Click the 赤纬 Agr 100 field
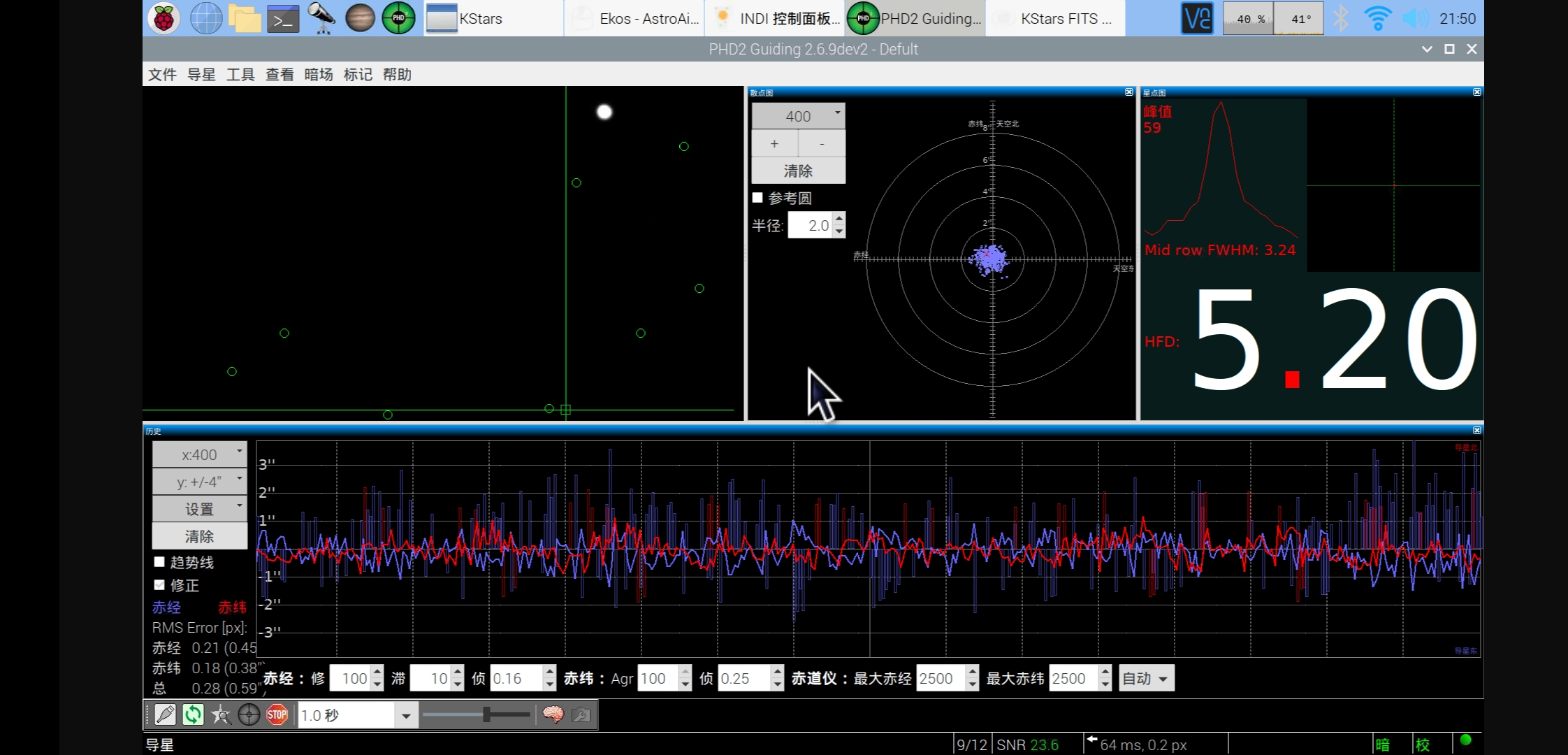The image size is (1568, 755). (x=658, y=678)
